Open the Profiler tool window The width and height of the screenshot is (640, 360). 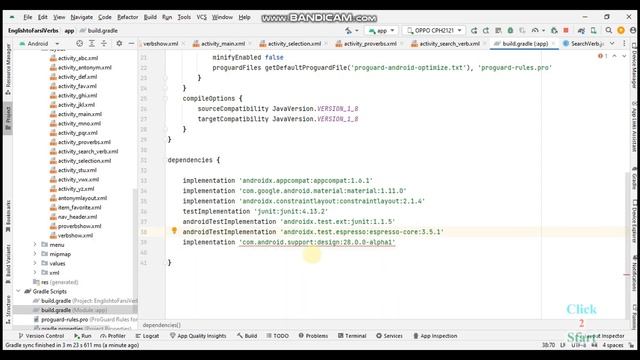113,336
